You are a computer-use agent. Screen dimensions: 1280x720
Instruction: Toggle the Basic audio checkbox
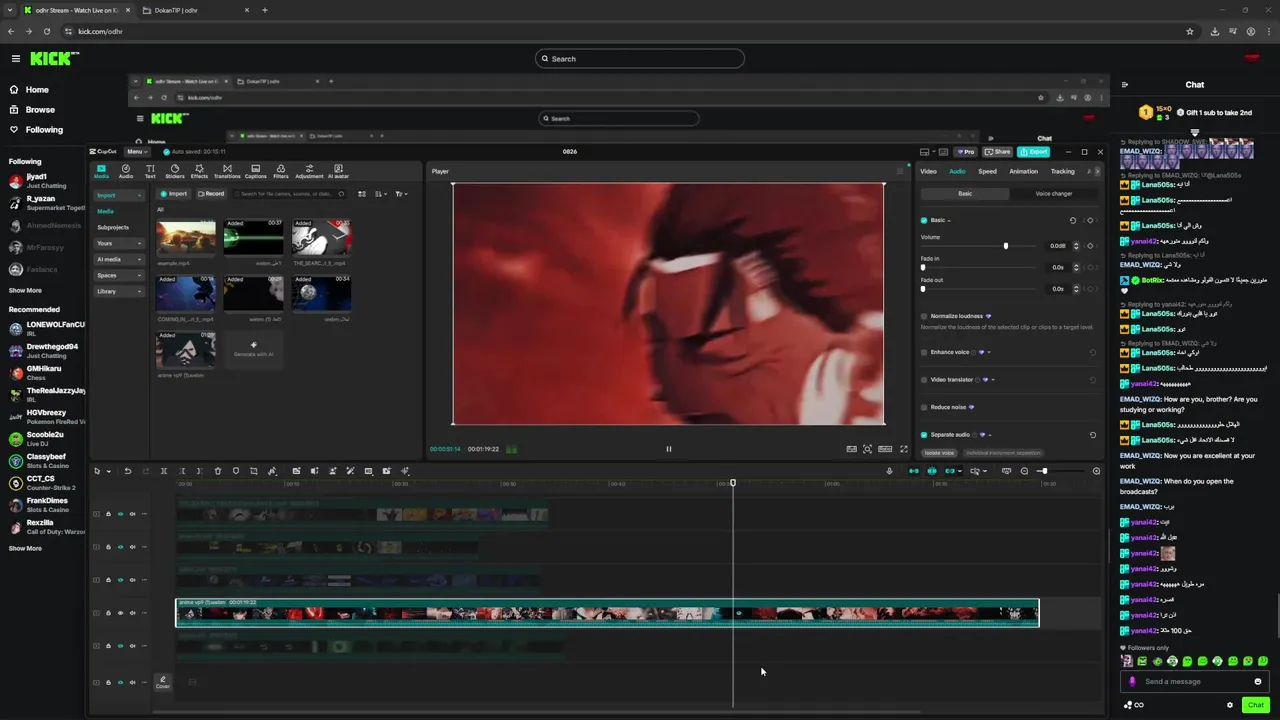pos(924,220)
